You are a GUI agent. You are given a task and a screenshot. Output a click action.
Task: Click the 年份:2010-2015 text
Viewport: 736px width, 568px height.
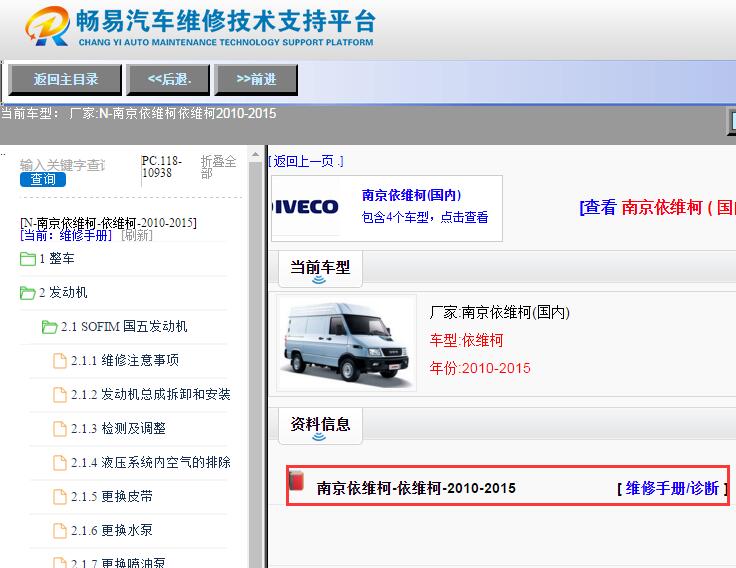click(480, 368)
